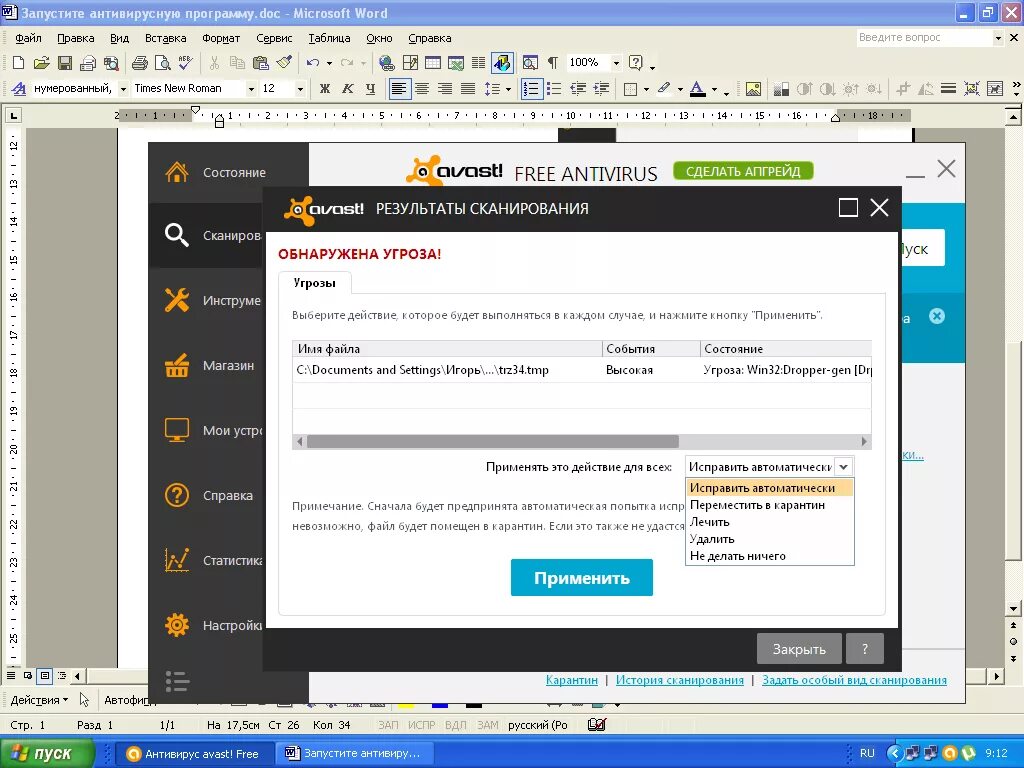Image resolution: width=1024 pixels, height=768 pixels.
Task: Click the Format Painter brush icon
Action: [x=284, y=63]
